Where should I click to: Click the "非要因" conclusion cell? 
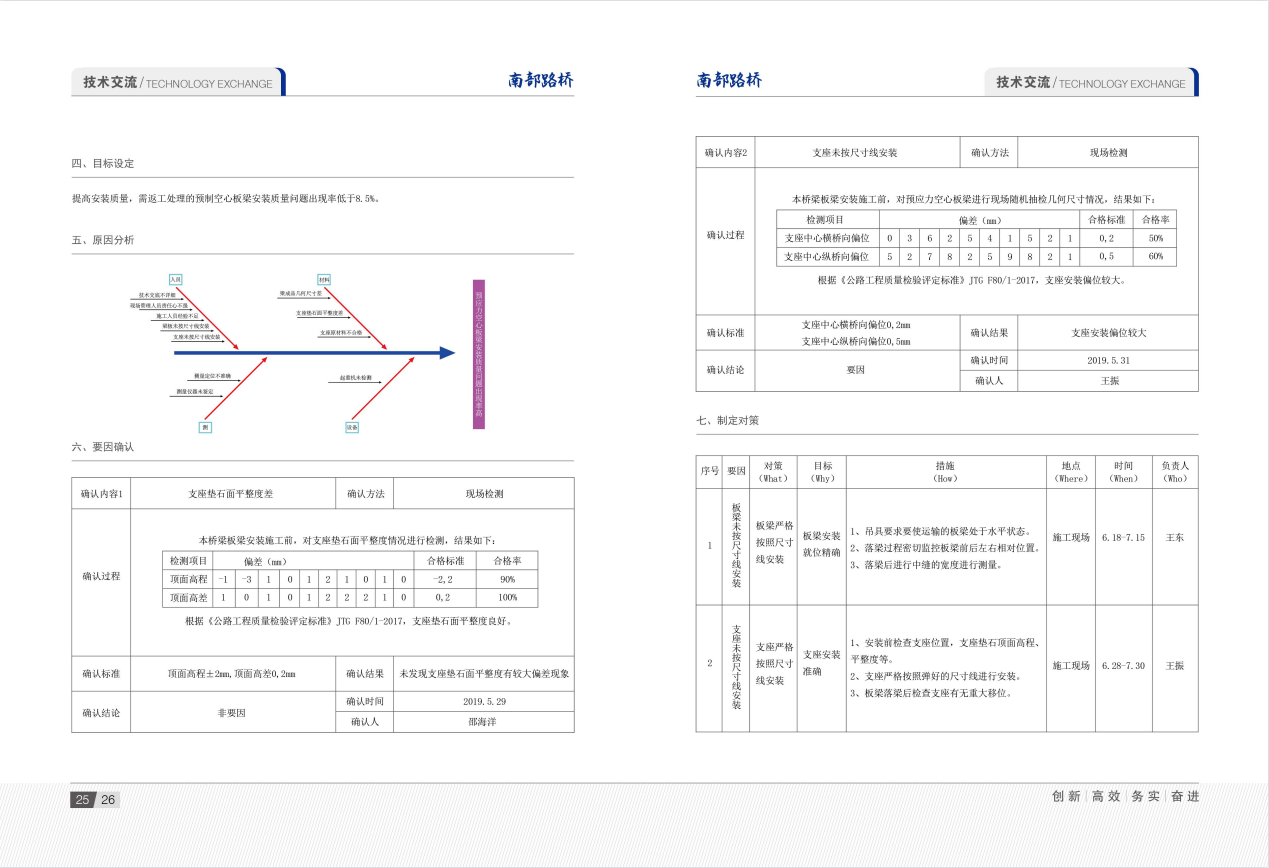pyautogui.click(x=231, y=713)
